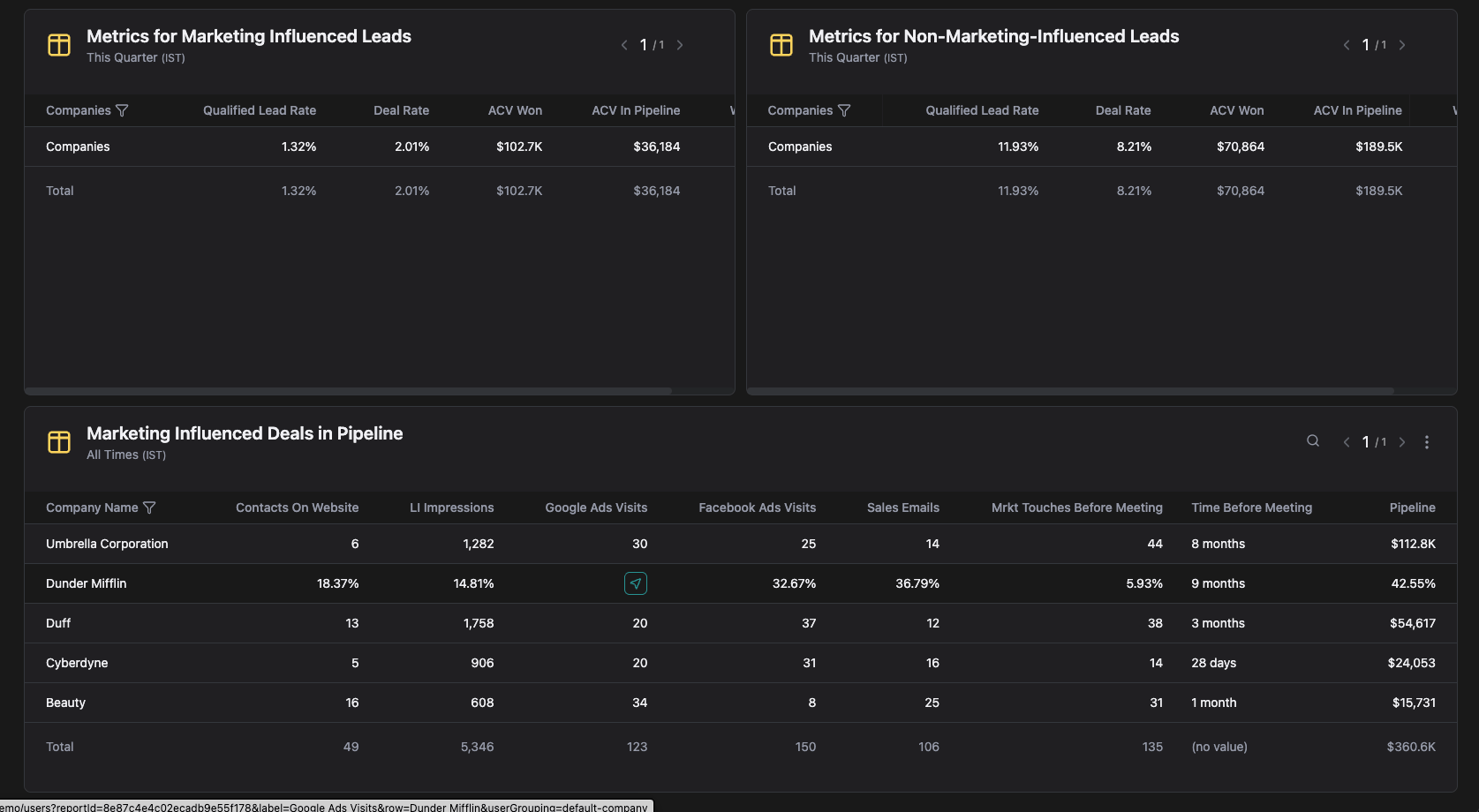Open search in Deals in Pipeline panel

point(1313,441)
